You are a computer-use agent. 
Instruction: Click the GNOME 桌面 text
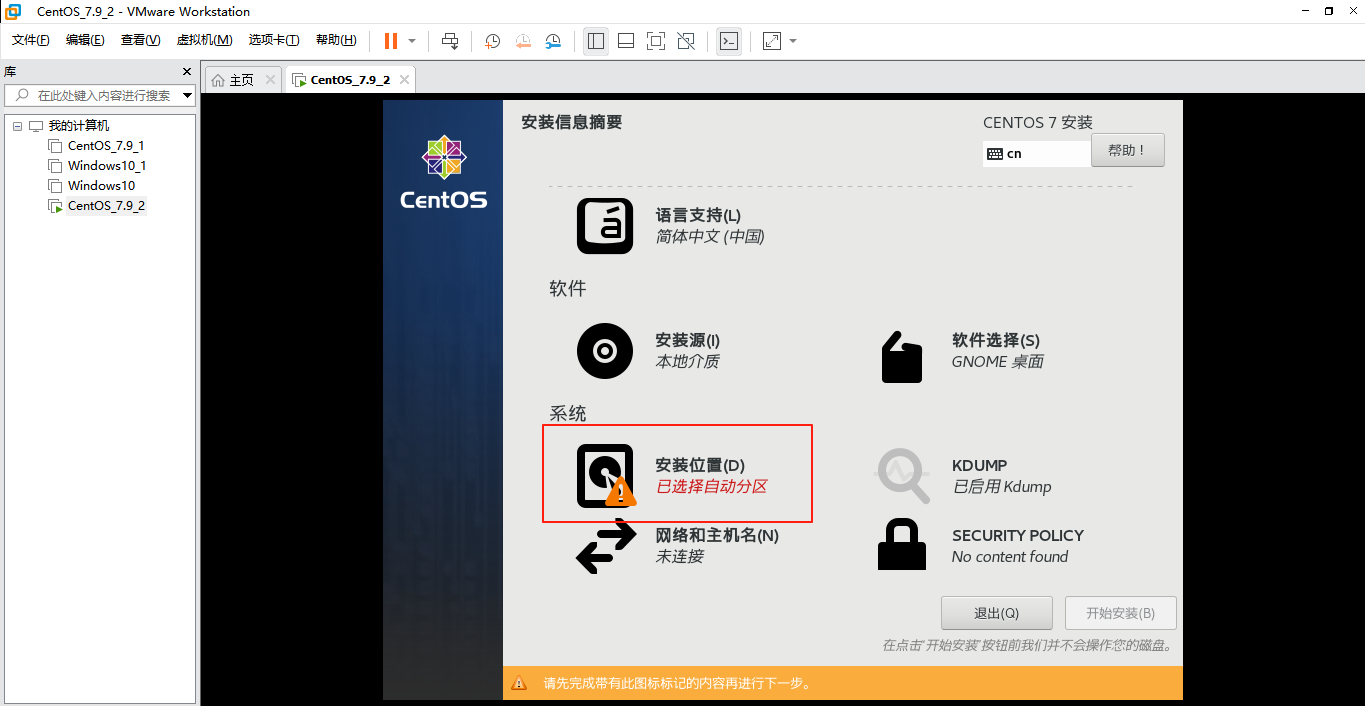click(998, 362)
